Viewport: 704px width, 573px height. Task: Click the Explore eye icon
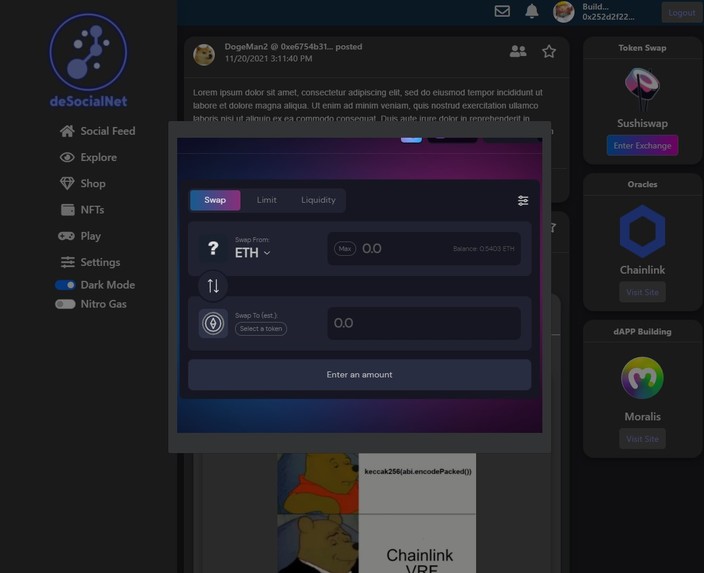pos(67,157)
